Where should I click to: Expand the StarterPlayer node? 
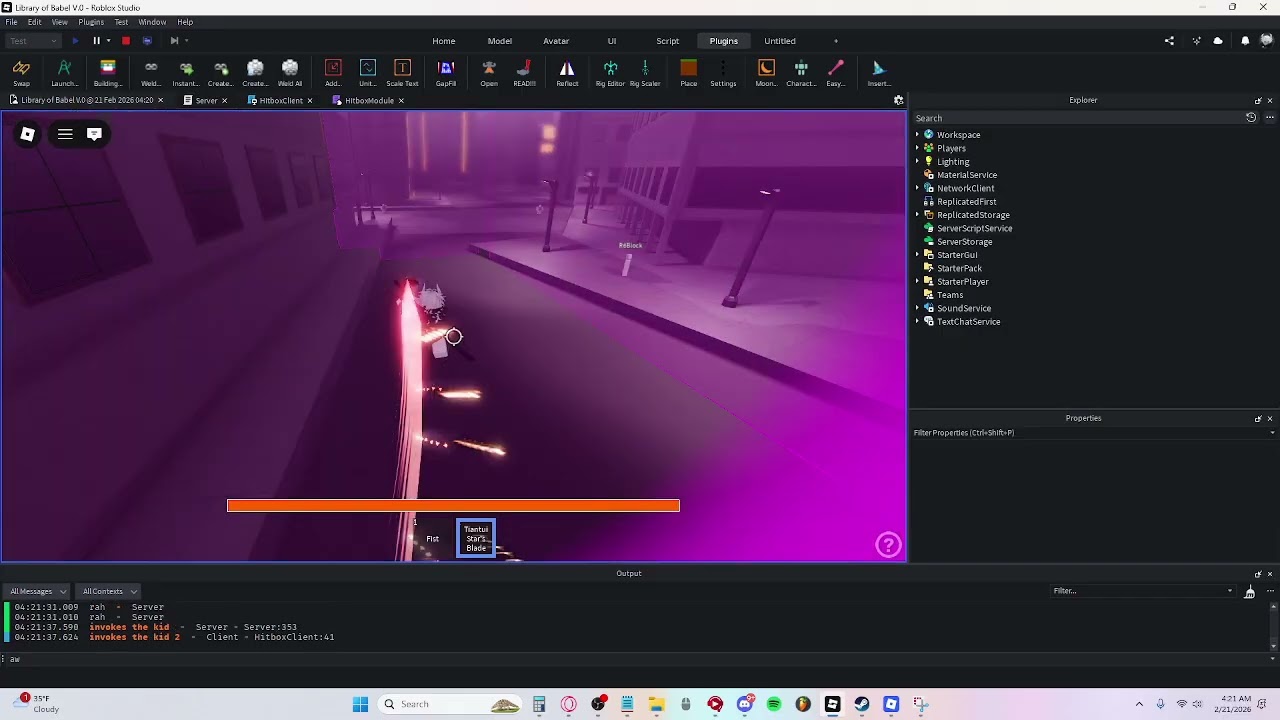click(x=917, y=282)
